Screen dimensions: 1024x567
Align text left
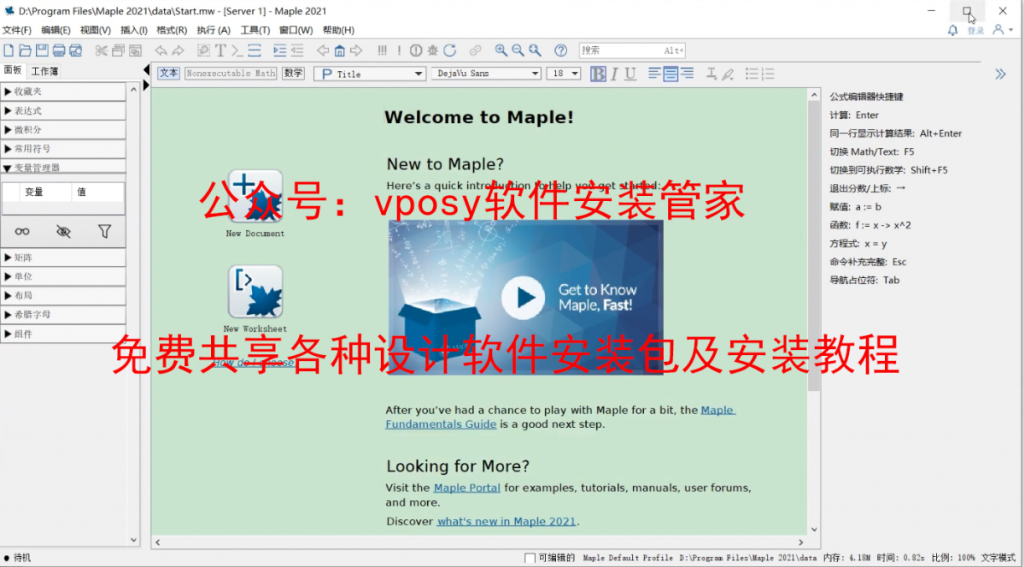[x=654, y=74]
